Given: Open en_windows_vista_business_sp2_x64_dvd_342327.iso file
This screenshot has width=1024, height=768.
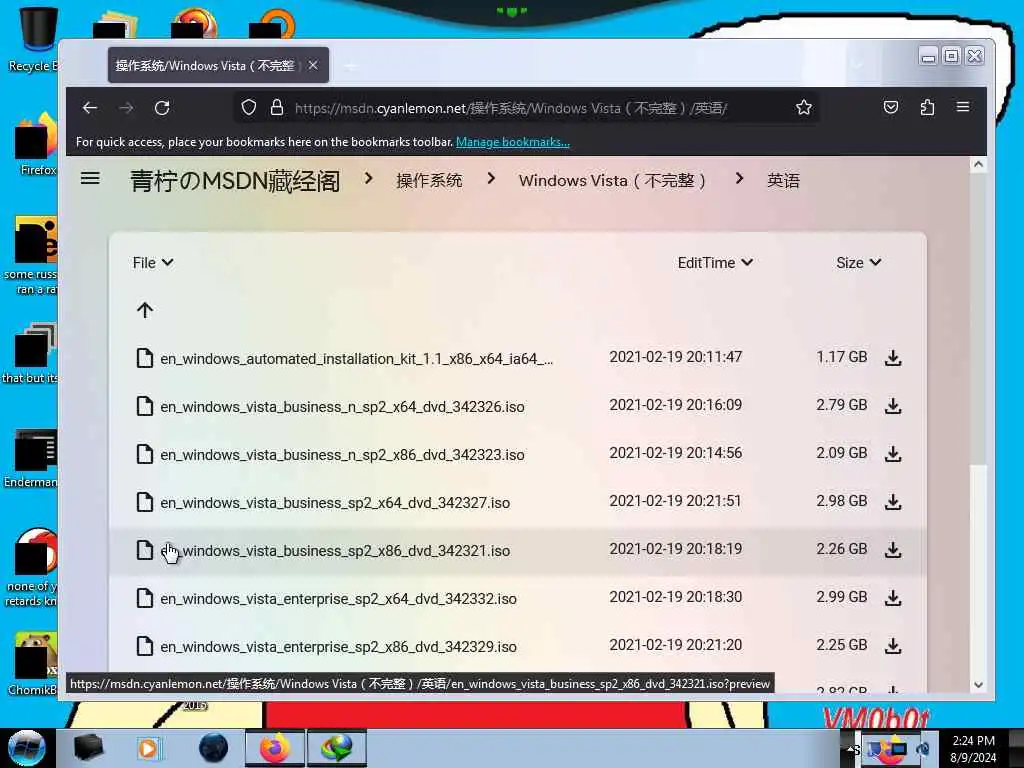Looking at the screenshot, I should (x=335, y=503).
